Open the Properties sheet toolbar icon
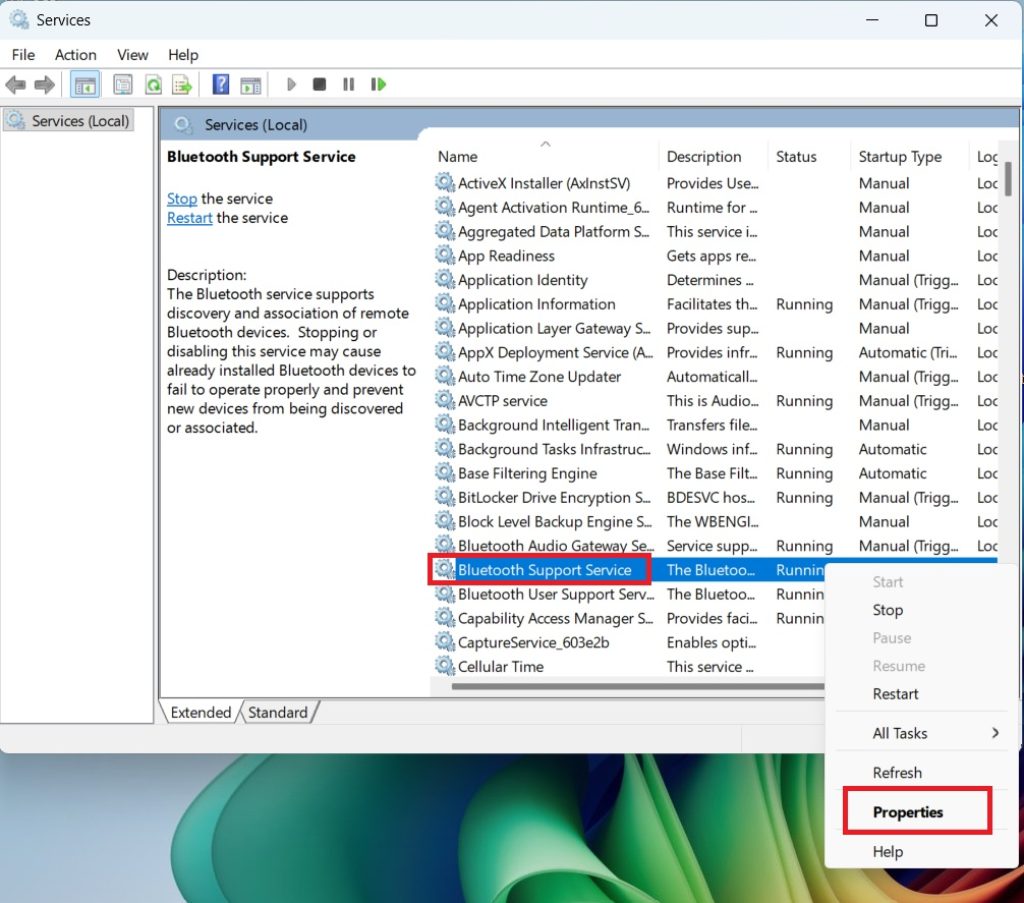Viewport: 1024px width, 903px height. point(122,84)
